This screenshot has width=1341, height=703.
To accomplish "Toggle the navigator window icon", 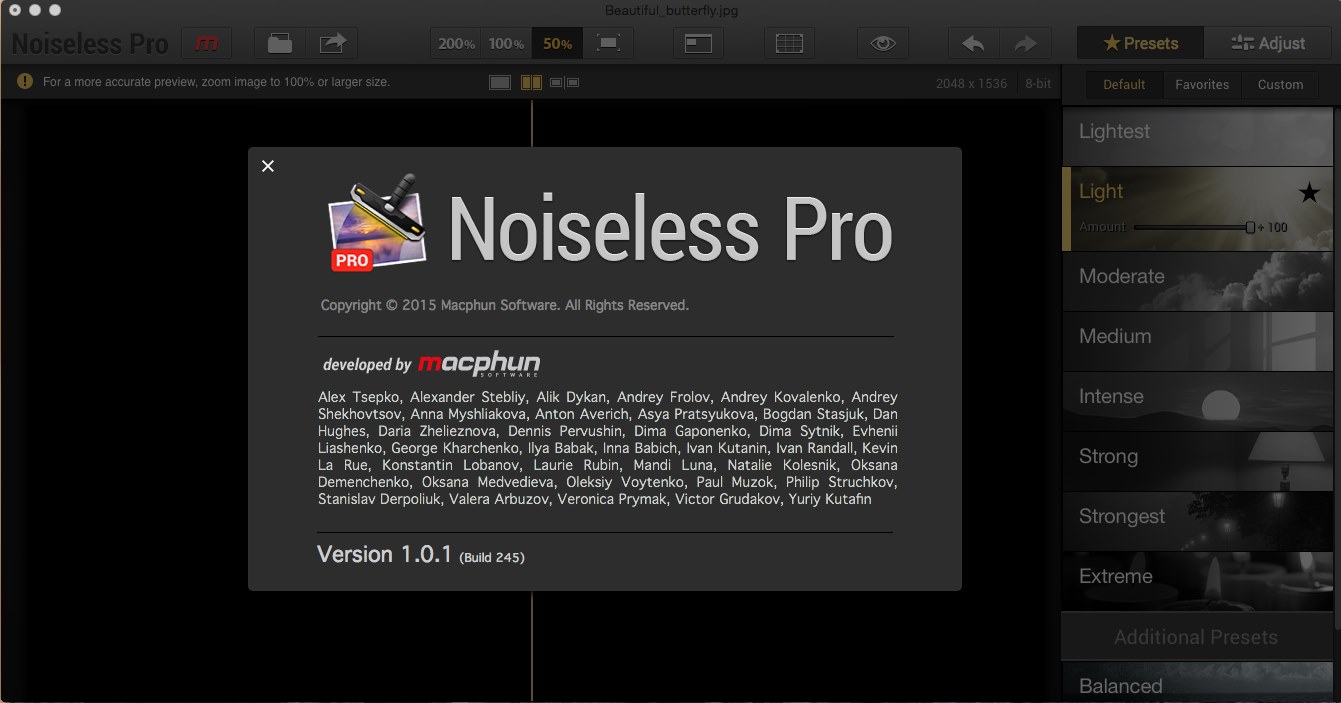I will 698,43.
